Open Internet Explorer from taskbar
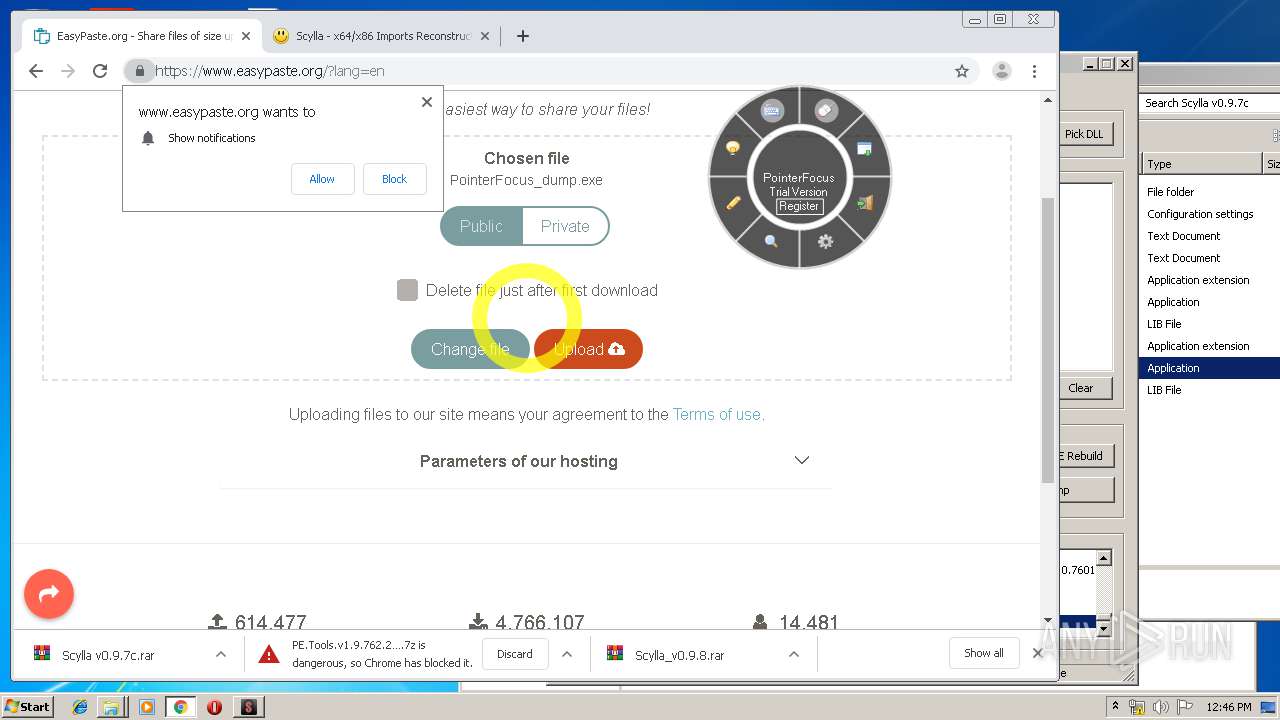Viewport: 1280px width, 720px height. click(x=80, y=707)
